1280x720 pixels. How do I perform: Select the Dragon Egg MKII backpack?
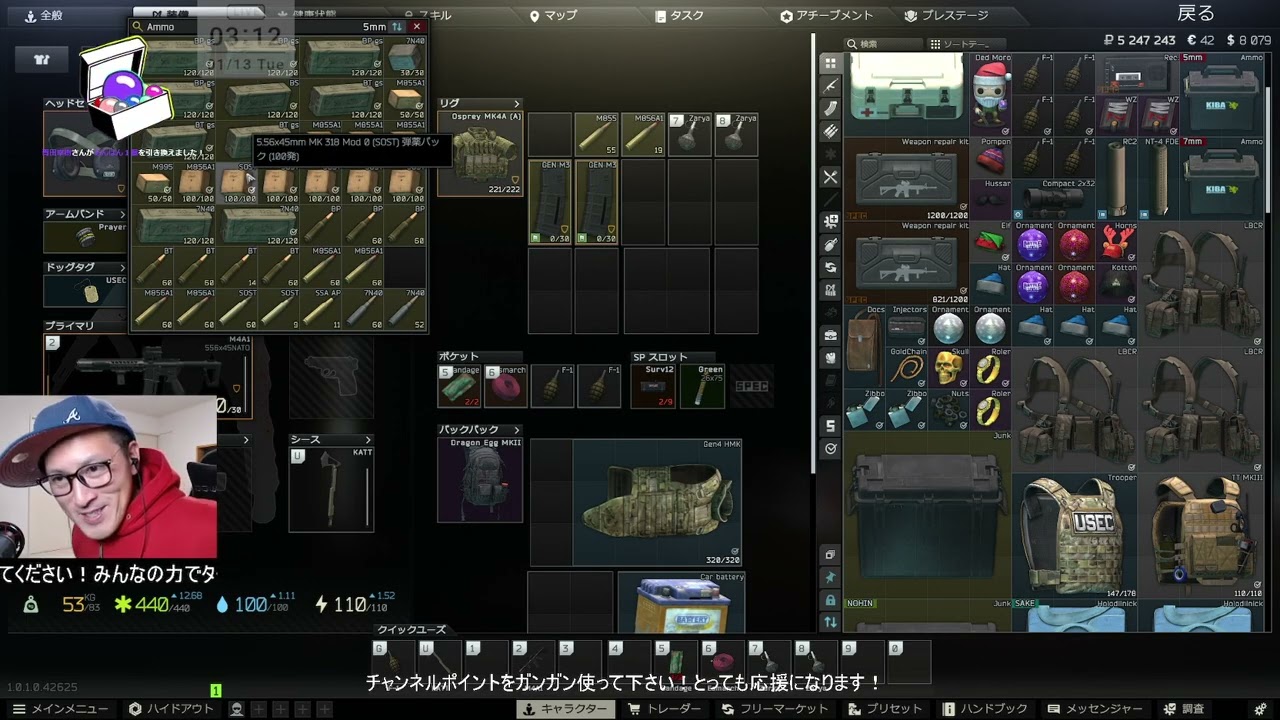(x=480, y=480)
